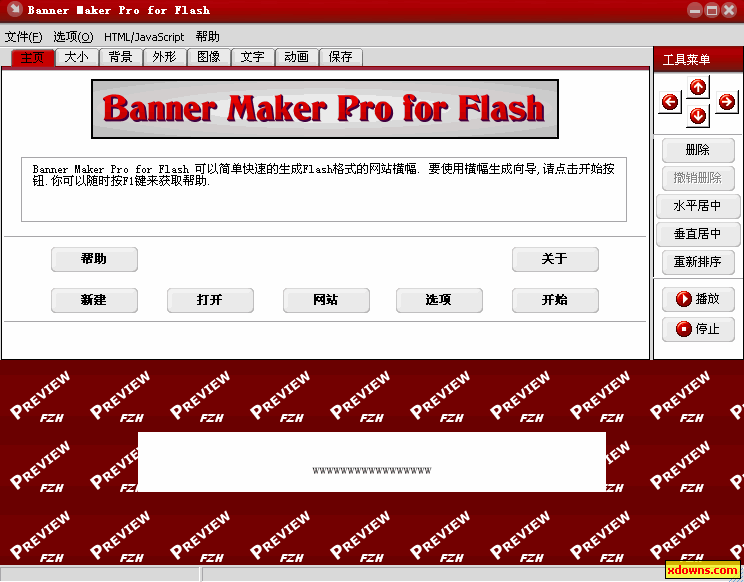This screenshot has height=582, width=744.
Task: Click the description text box
Action: (x=324, y=189)
